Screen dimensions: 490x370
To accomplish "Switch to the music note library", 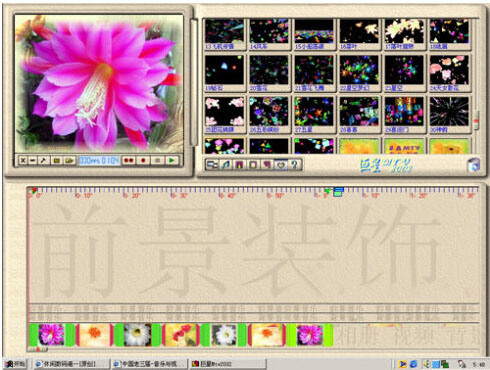I will [226, 164].
